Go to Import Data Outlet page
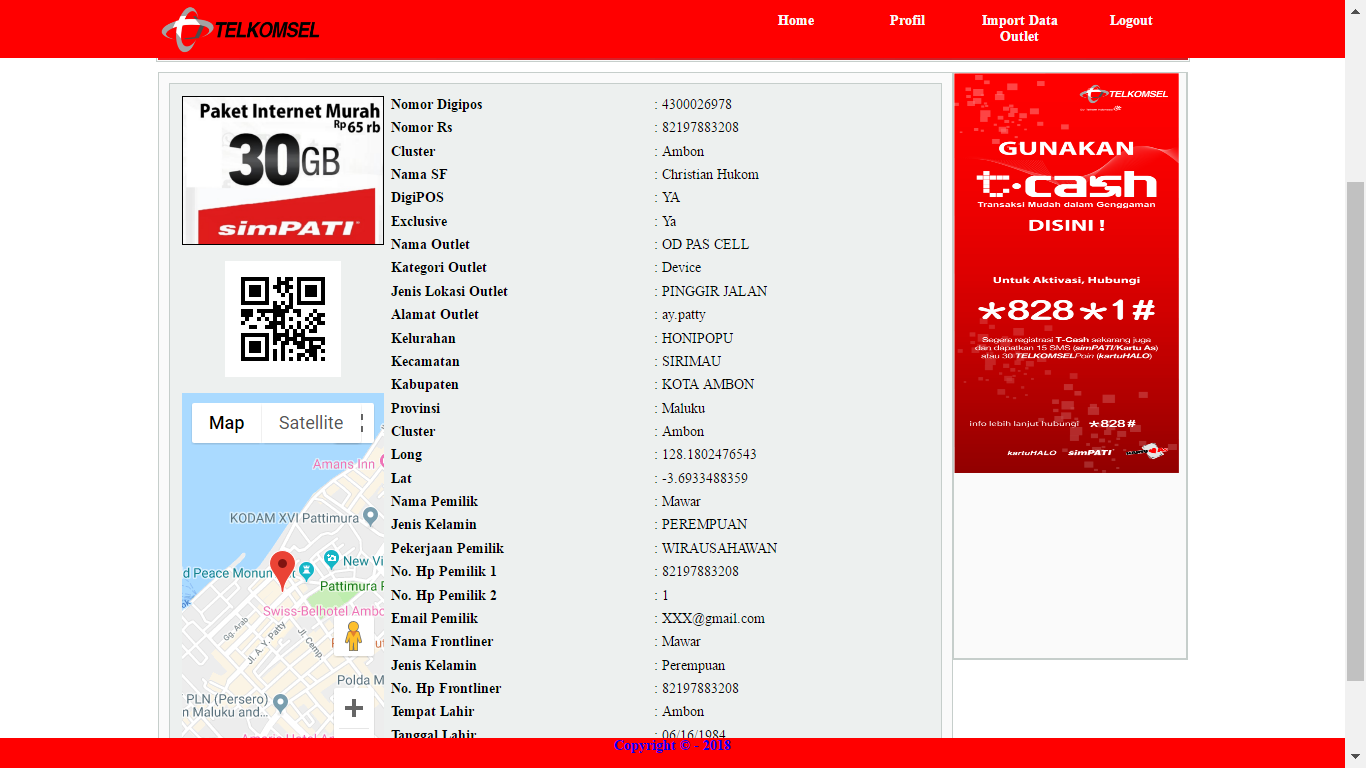 click(1019, 28)
